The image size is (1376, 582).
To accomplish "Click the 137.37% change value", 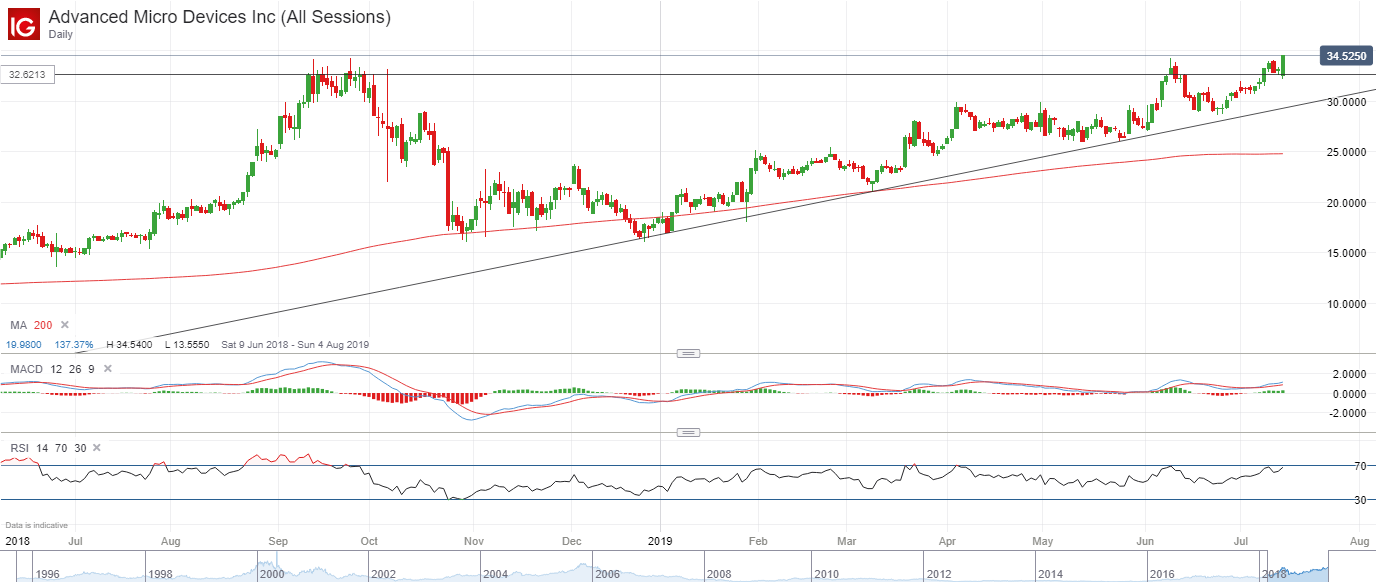I will click(x=74, y=345).
